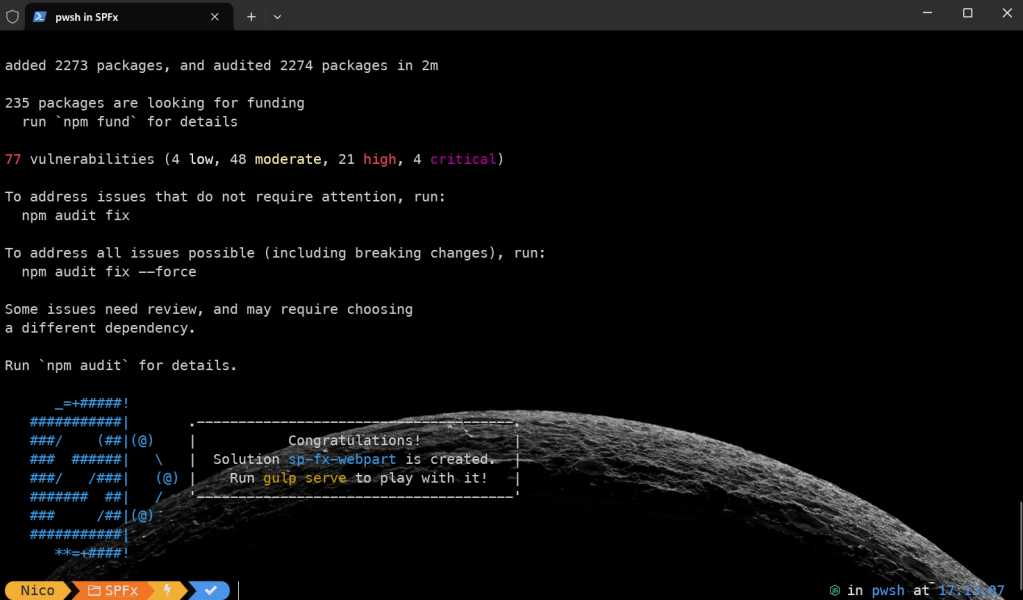This screenshot has width=1023, height=600.
Task: Click the 'npm audit fix --force' line
Action: 109,272
